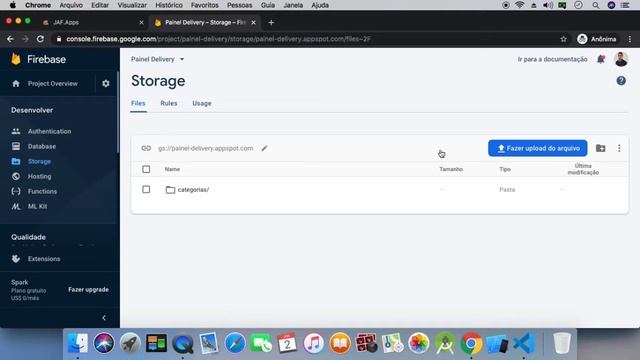Click the gs://painel-delivery.appspot.com path
Image resolution: width=640 pixels, height=360 pixels.
click(205, 148)
